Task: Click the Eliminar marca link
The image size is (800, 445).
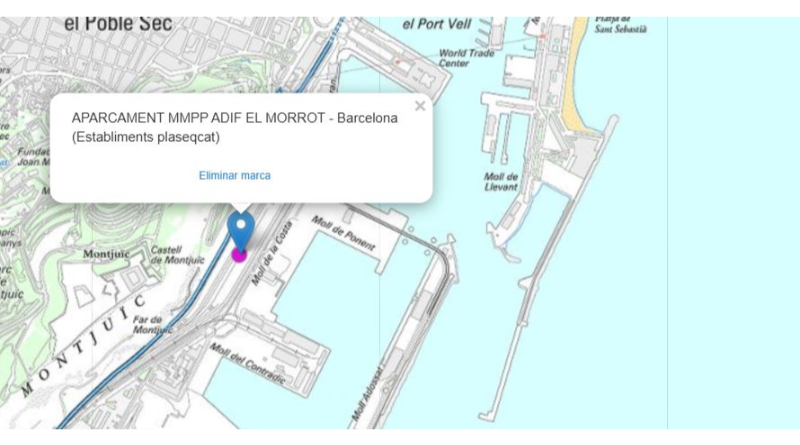Action: tap(234, 175)
